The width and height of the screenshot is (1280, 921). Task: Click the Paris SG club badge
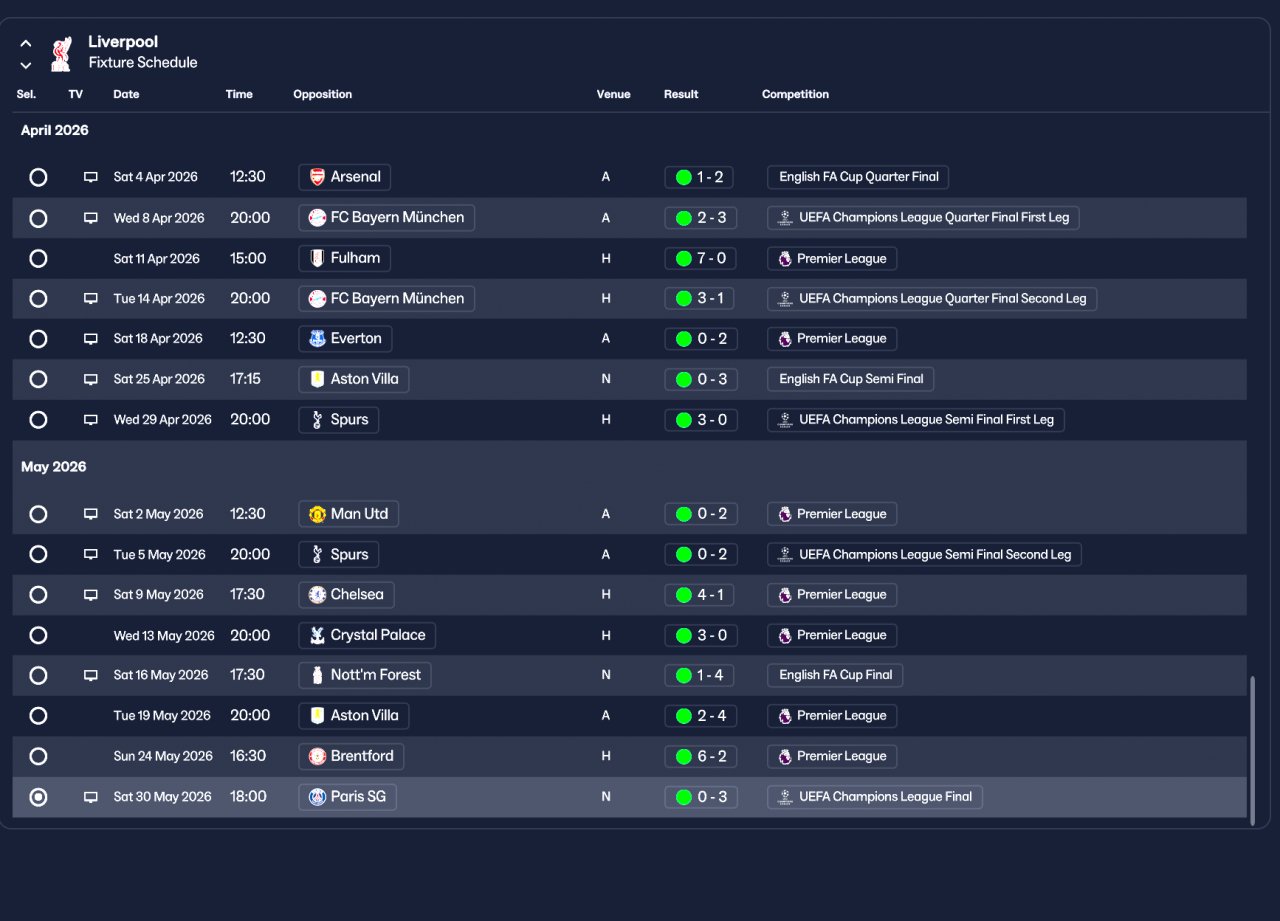click(317, 797)
